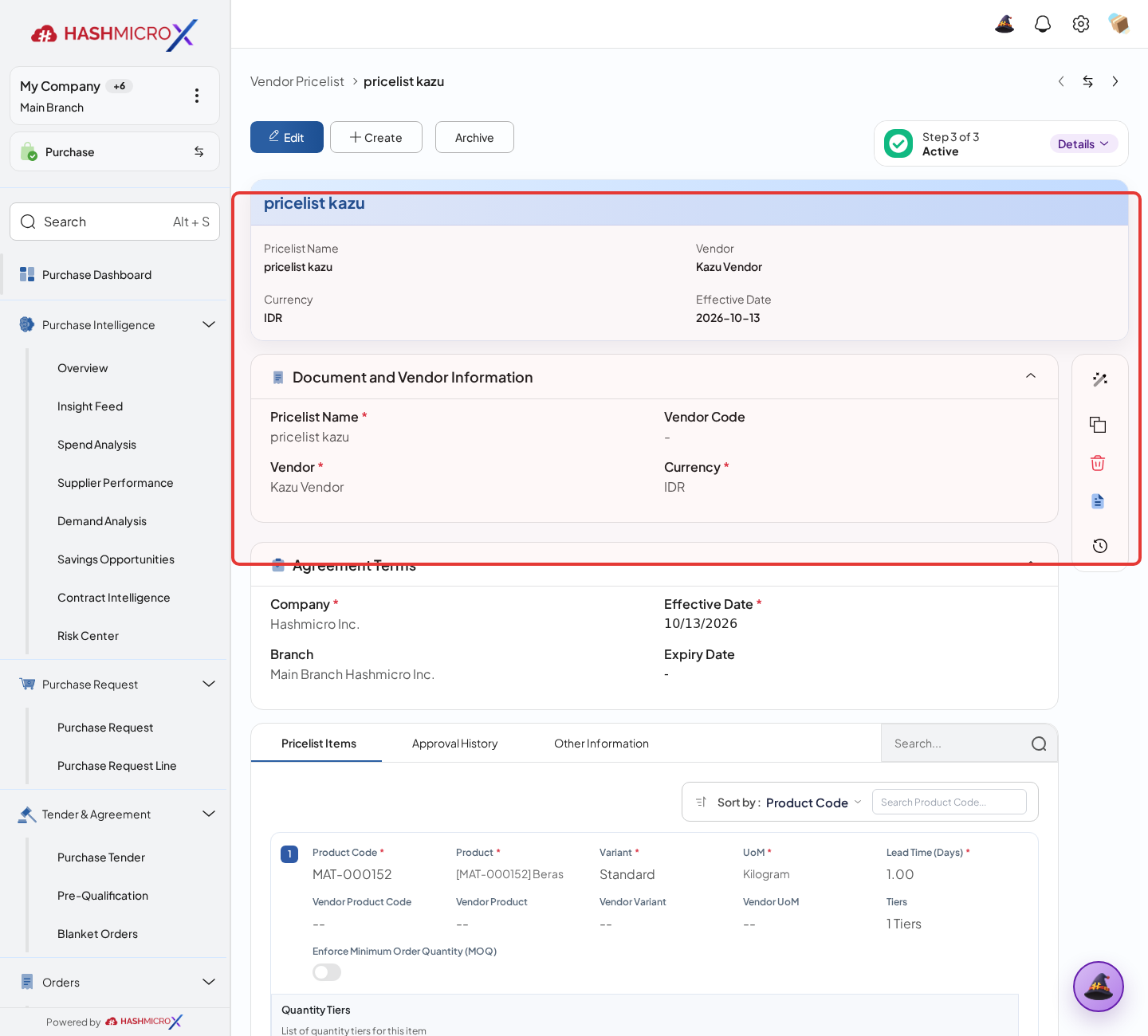Open Supplier Performance menu item
The width and height of the screenshot is (1148, 1036).
pos(116,483)
